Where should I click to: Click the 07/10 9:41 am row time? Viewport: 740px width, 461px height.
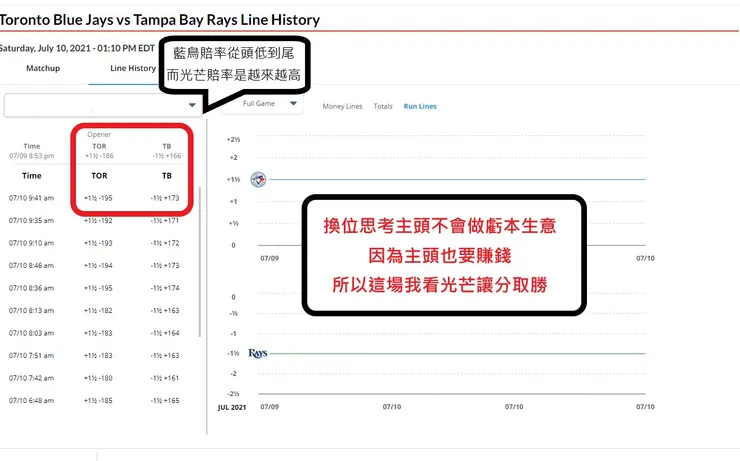click(x=31, y=198)
